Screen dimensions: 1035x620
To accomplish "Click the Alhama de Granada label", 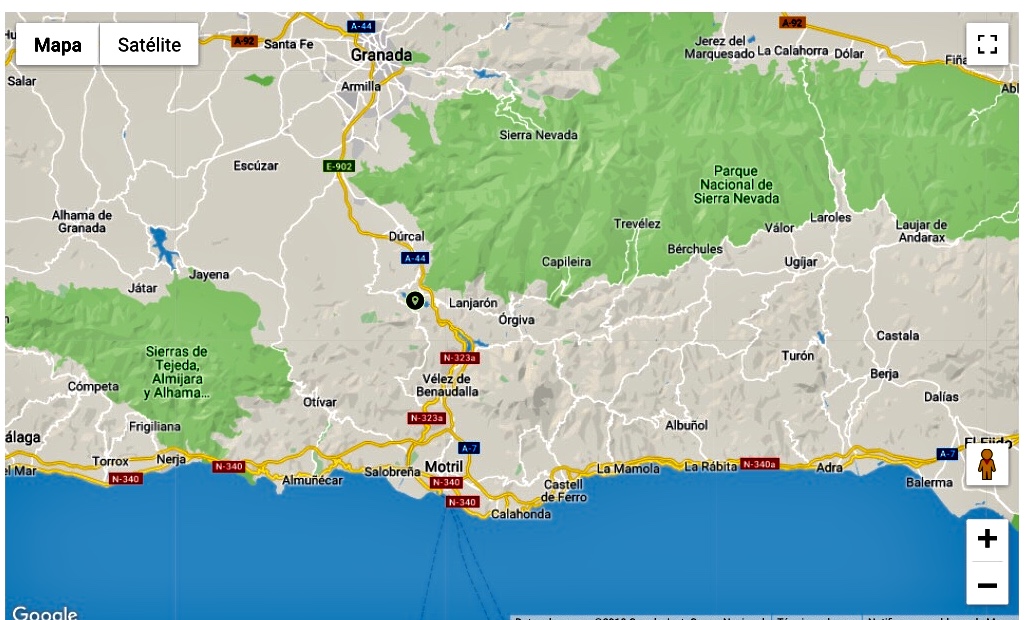I will pyautogui.click(x=83, y=221).
